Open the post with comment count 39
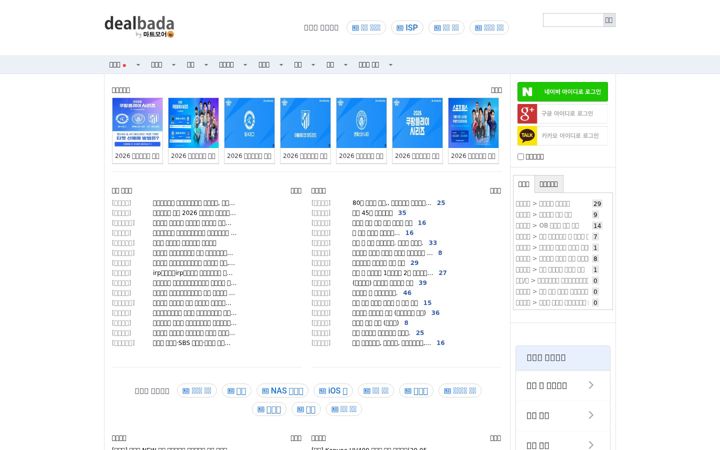Image resolution: width=720 pixels, height=450 pixels. point(382,283)
